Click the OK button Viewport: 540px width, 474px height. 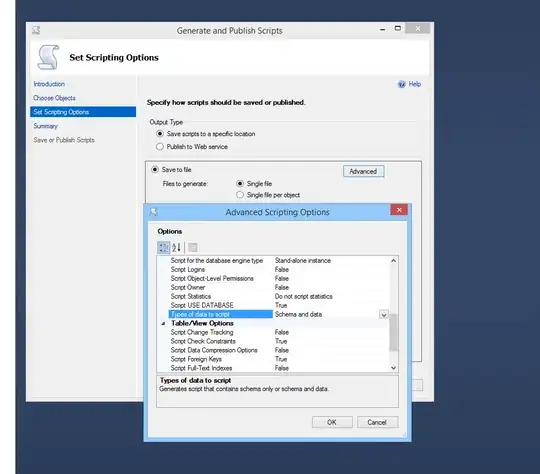[332, 422]
